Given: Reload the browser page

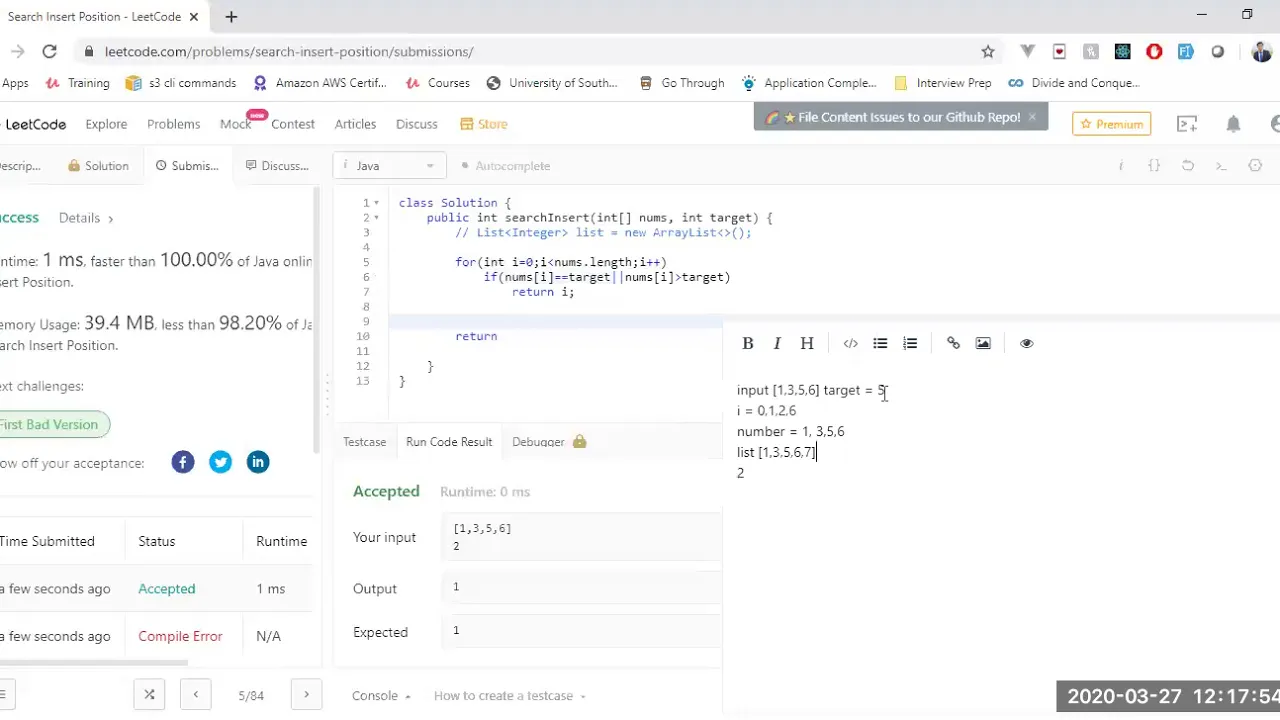Looking at the screenshot, I should coord(49,51).
